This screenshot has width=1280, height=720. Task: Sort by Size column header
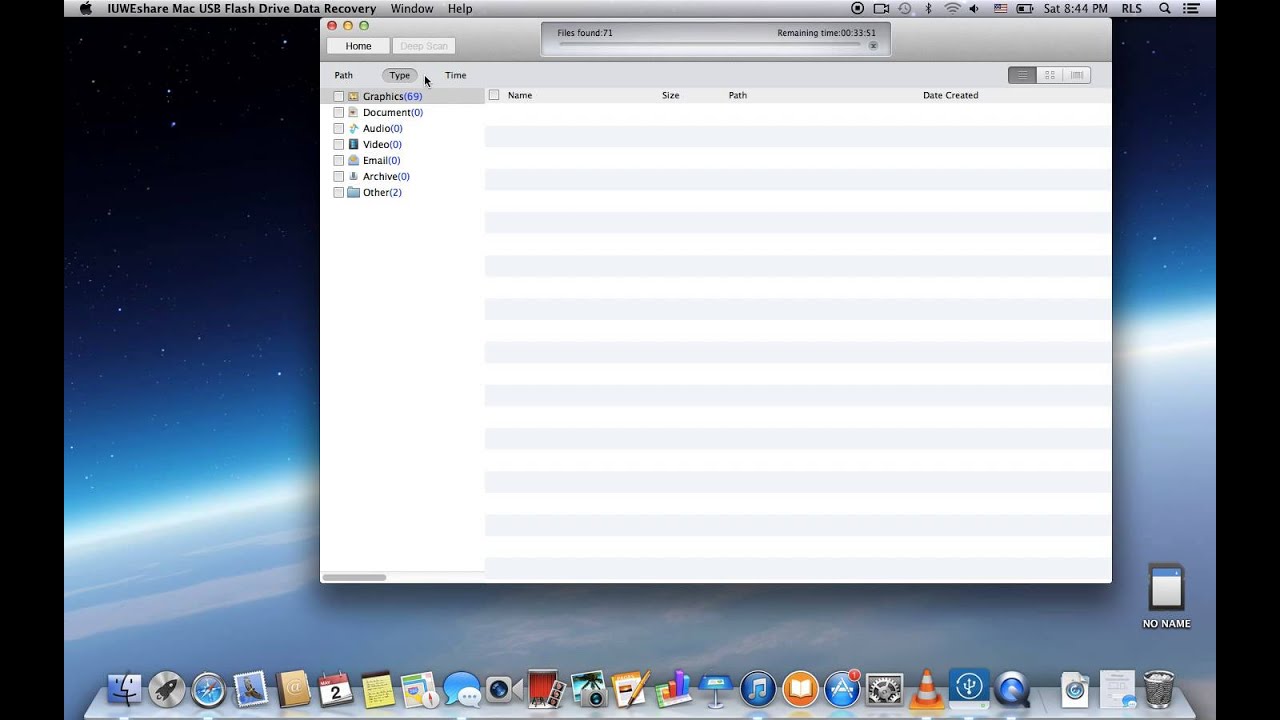[x=670, y=95]
